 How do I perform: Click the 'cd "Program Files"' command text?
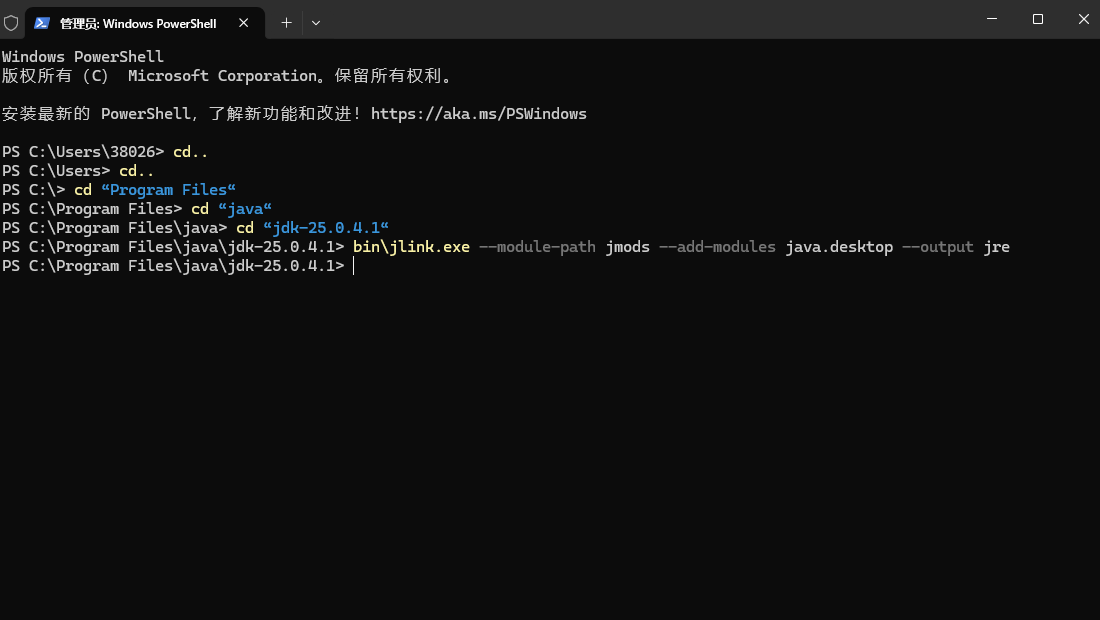click(x=155, y=190)
